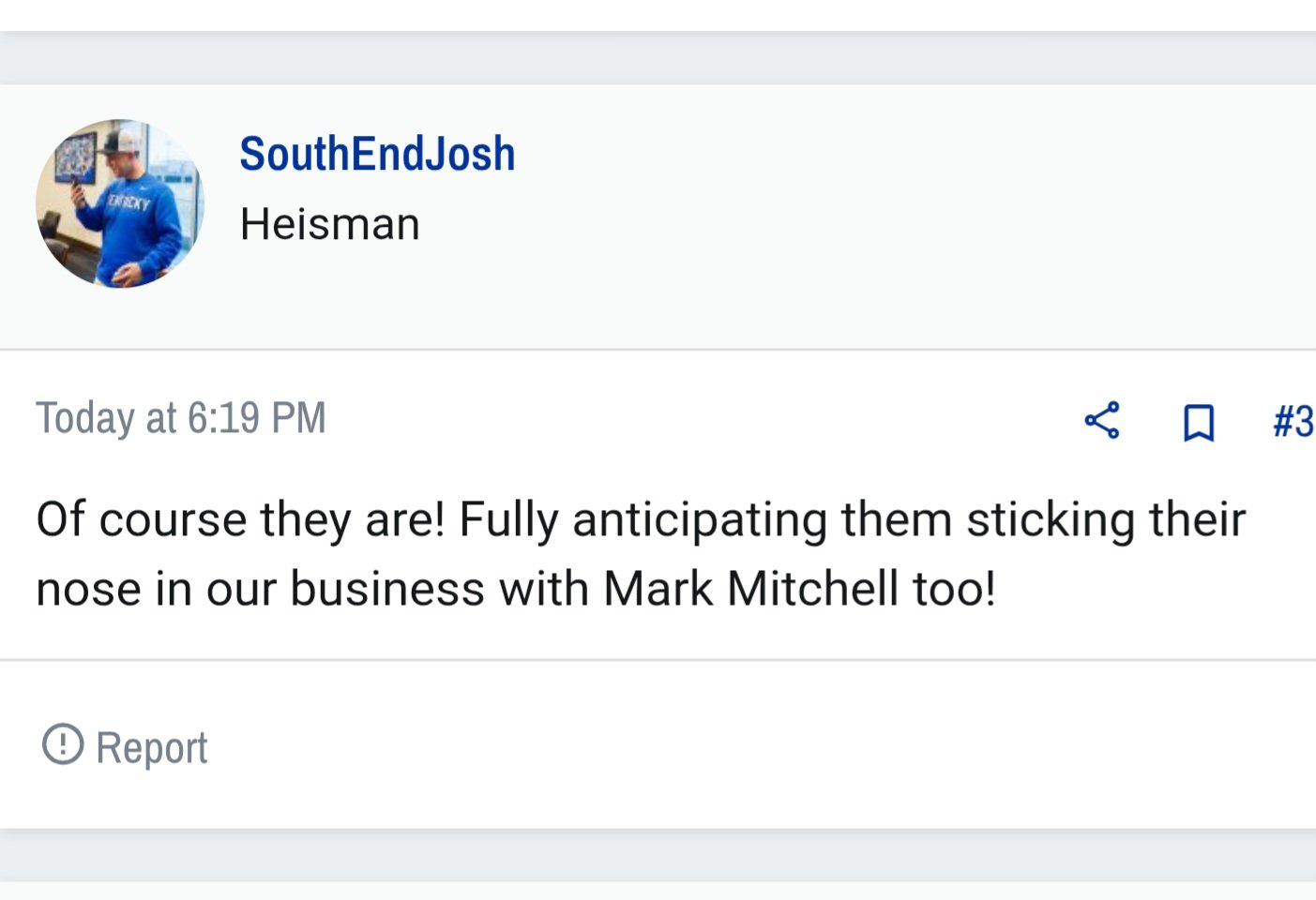1316x900 pixels.
Task: Click the phrase Of course they are!
Action: 240,519
